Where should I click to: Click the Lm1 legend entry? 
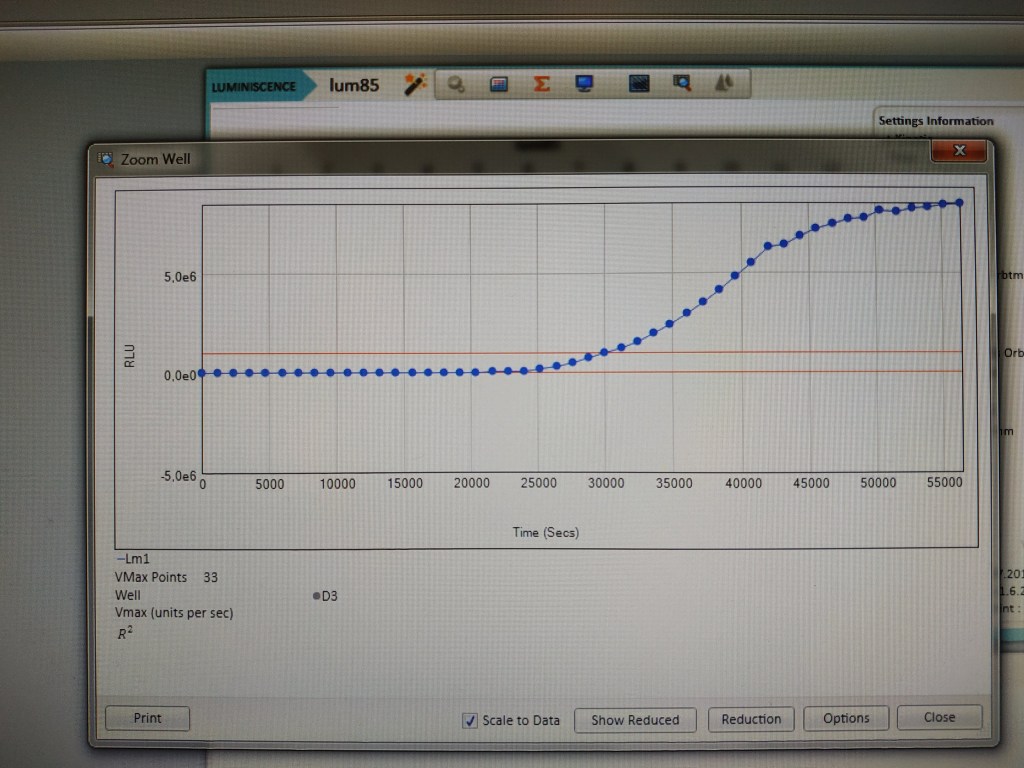133,560
